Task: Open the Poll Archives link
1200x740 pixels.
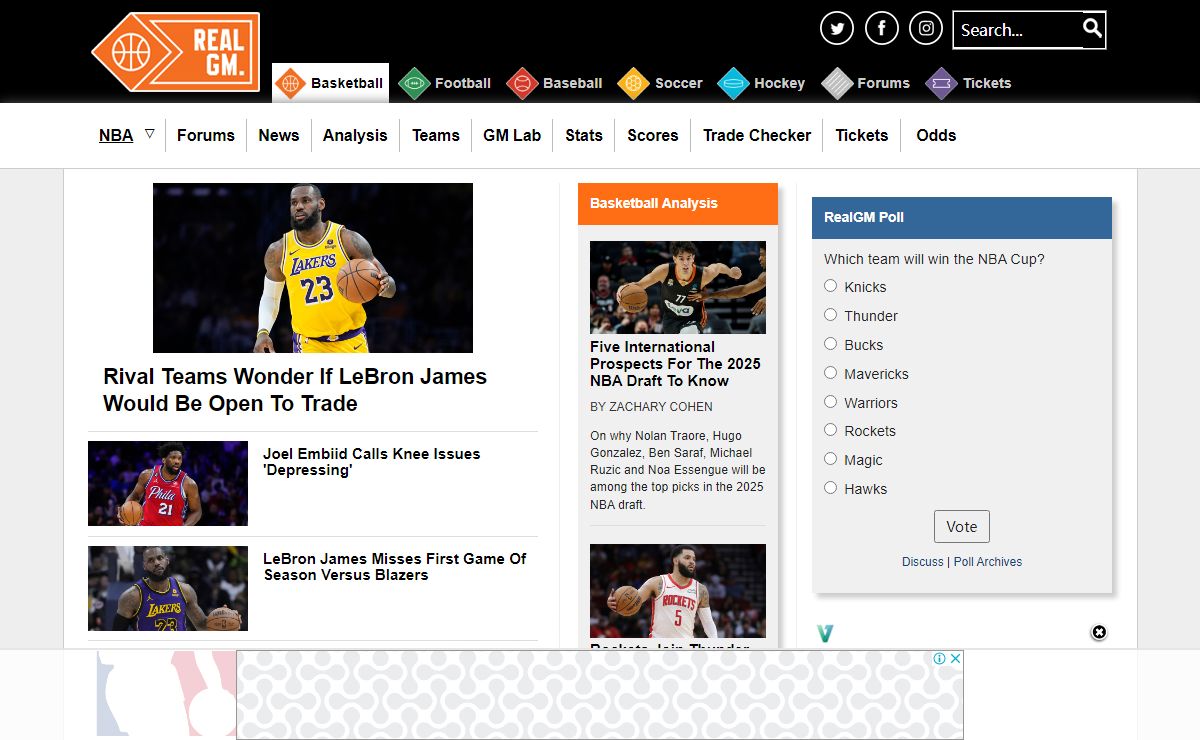Action: coord(988,562)
